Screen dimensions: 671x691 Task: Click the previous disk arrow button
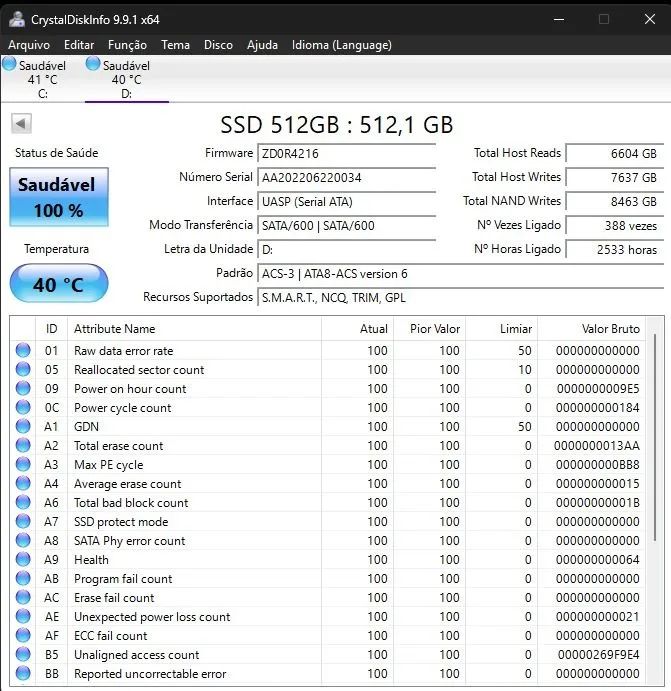coord(21,123)
